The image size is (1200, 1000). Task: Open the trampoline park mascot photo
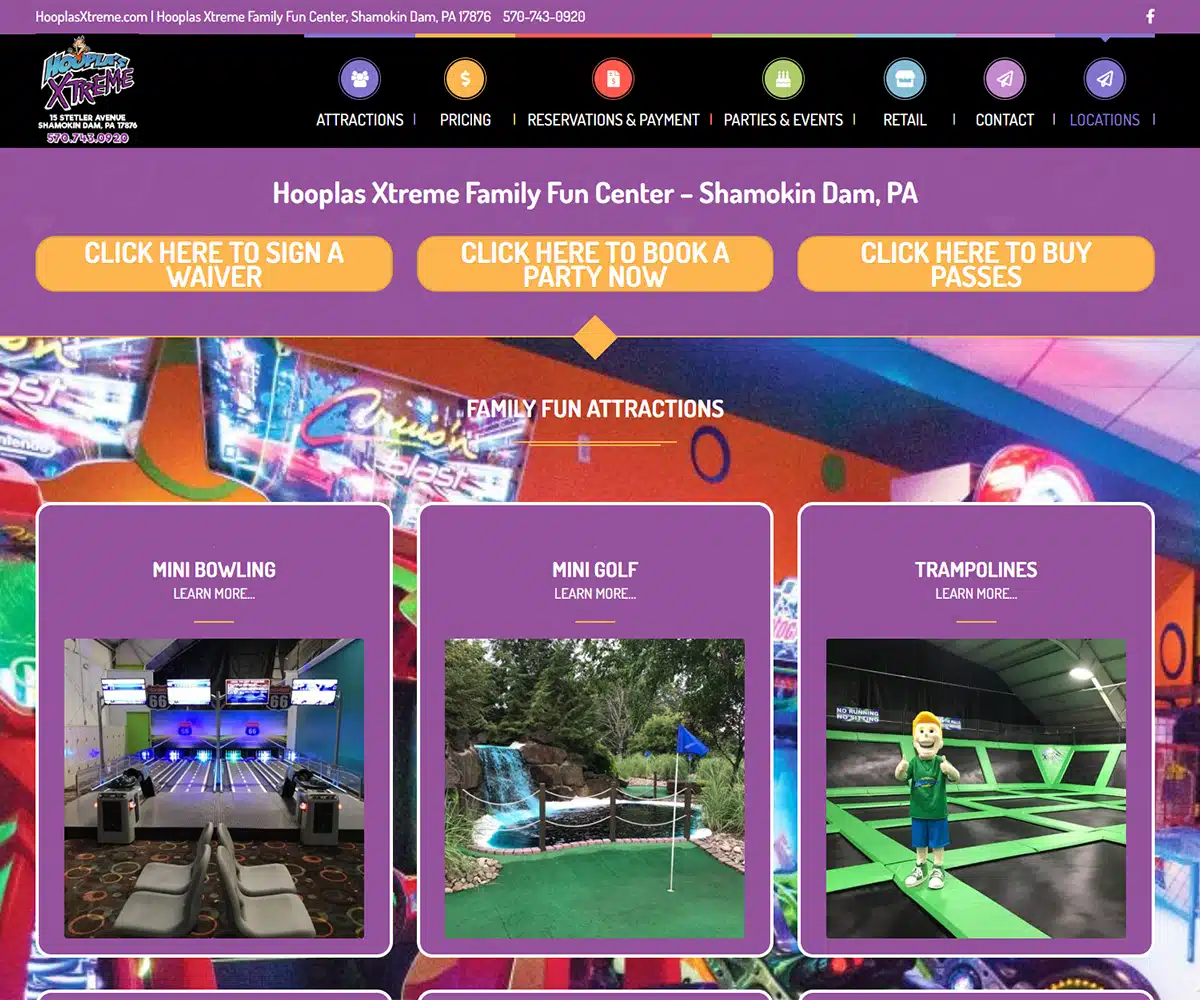tap(976, 789)
